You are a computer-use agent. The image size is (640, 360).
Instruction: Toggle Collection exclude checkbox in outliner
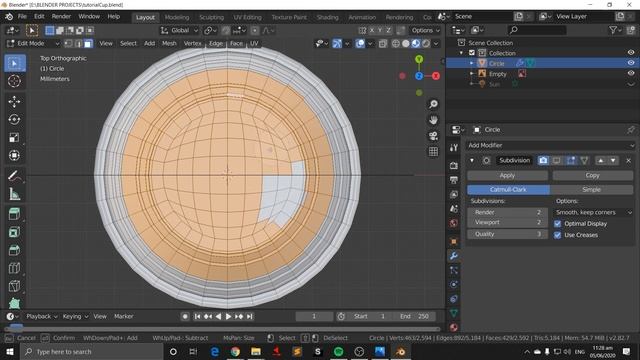click(x=472, y=53)
